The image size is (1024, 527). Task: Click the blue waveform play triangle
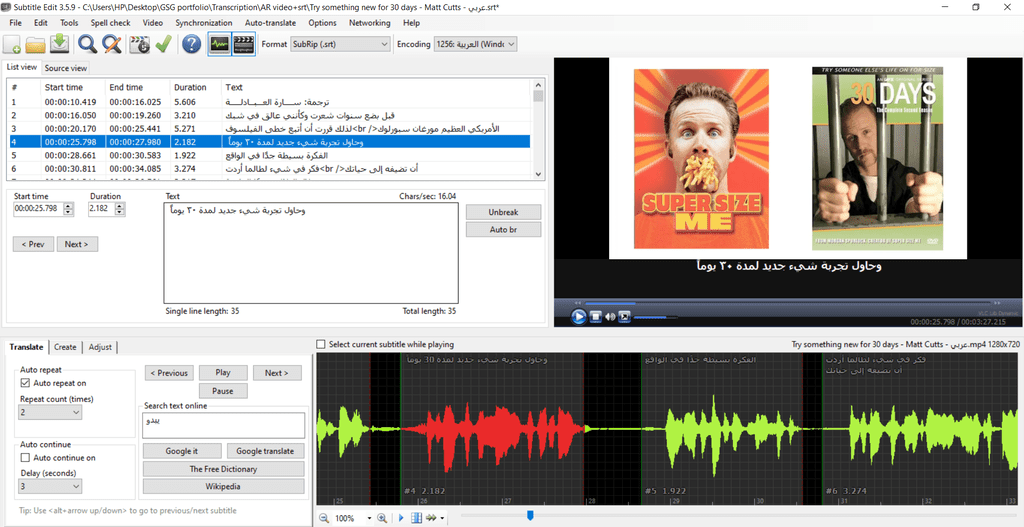[402, 519]
